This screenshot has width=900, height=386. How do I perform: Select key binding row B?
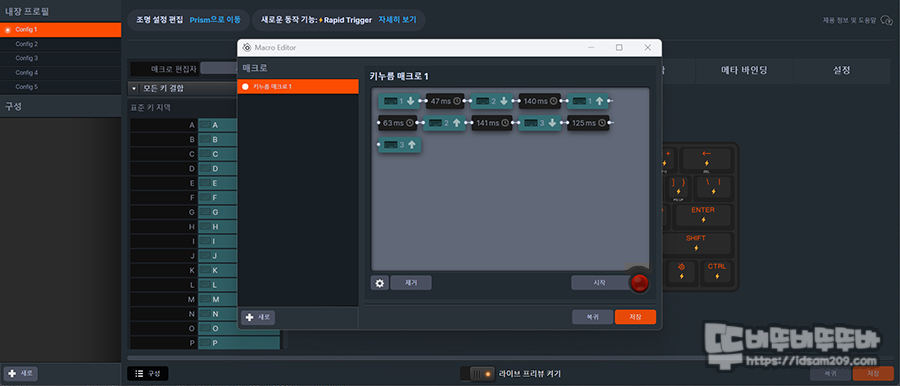[x=184, y=140]
